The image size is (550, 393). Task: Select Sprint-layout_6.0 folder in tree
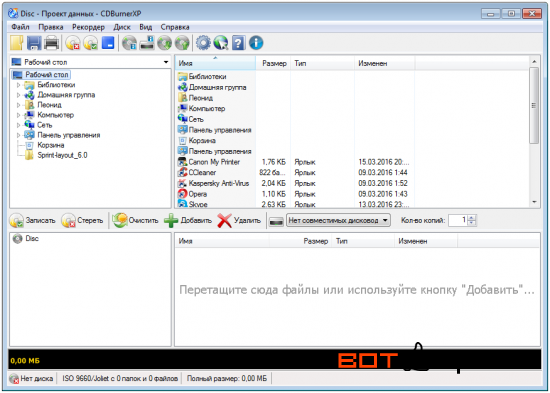(x=62, y=155)
